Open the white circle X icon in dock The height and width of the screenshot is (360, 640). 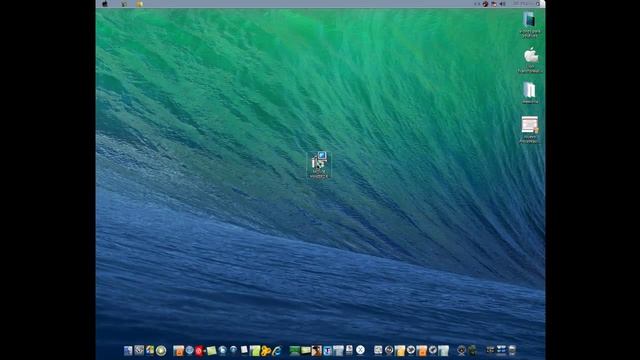360,350
